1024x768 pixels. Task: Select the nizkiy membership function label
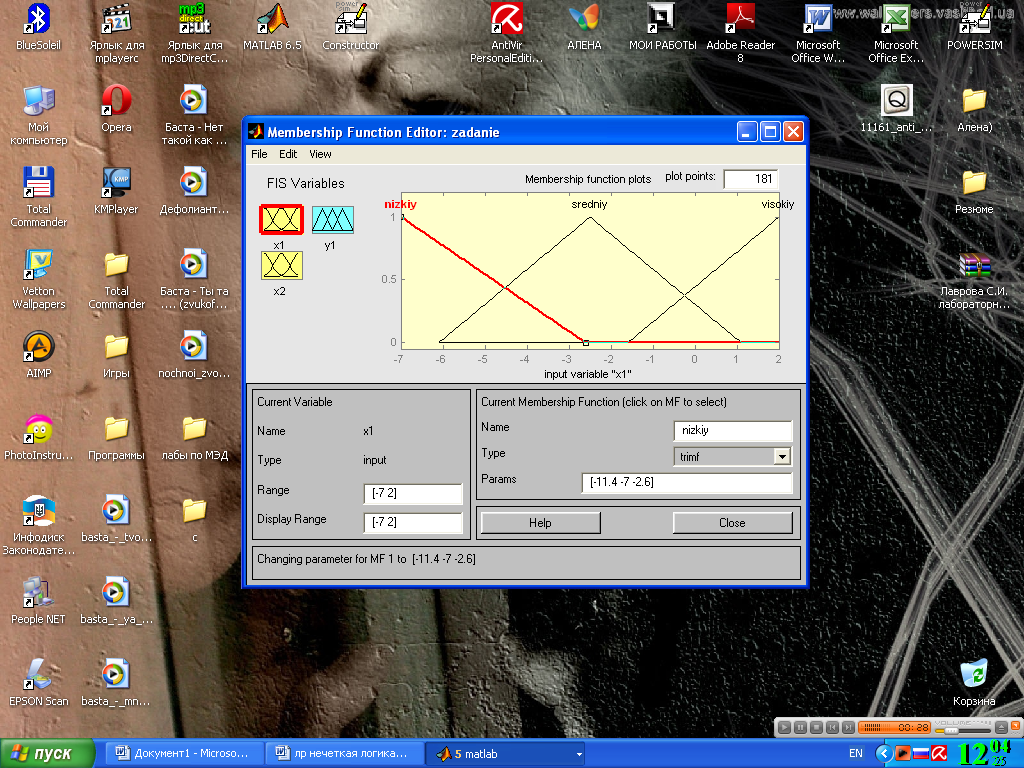[x=400, y=204]
